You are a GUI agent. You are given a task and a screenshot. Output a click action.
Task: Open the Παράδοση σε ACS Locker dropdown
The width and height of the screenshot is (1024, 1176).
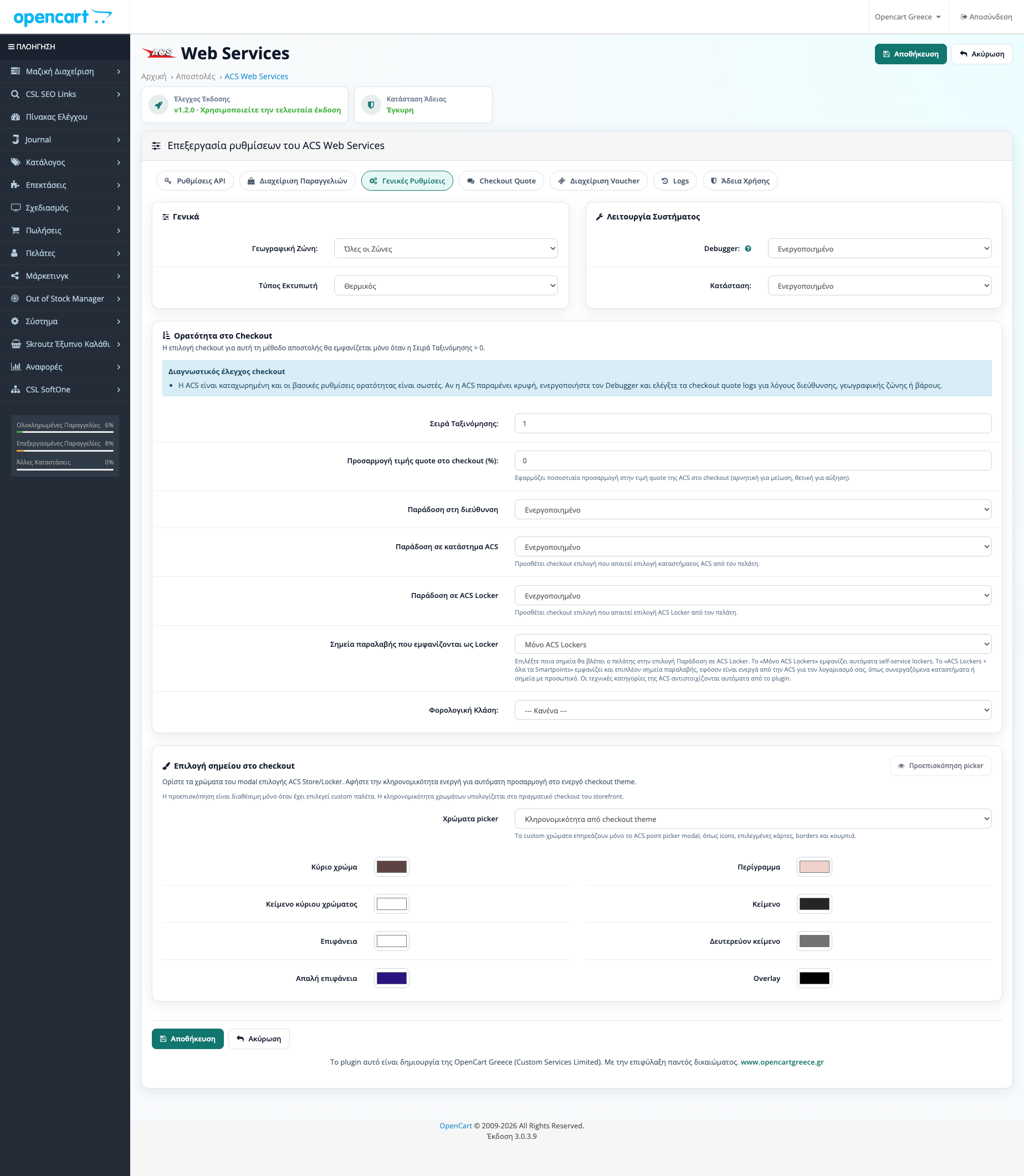tap(753, 595)
